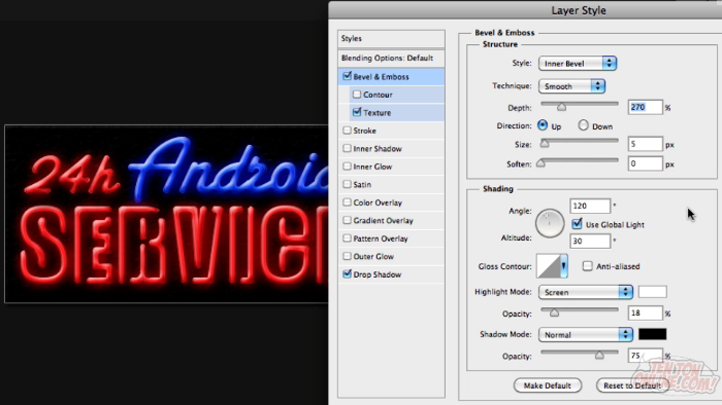Open the black Shadow color swatch
This screenshot has height=405, width=722.
[652, 334]
